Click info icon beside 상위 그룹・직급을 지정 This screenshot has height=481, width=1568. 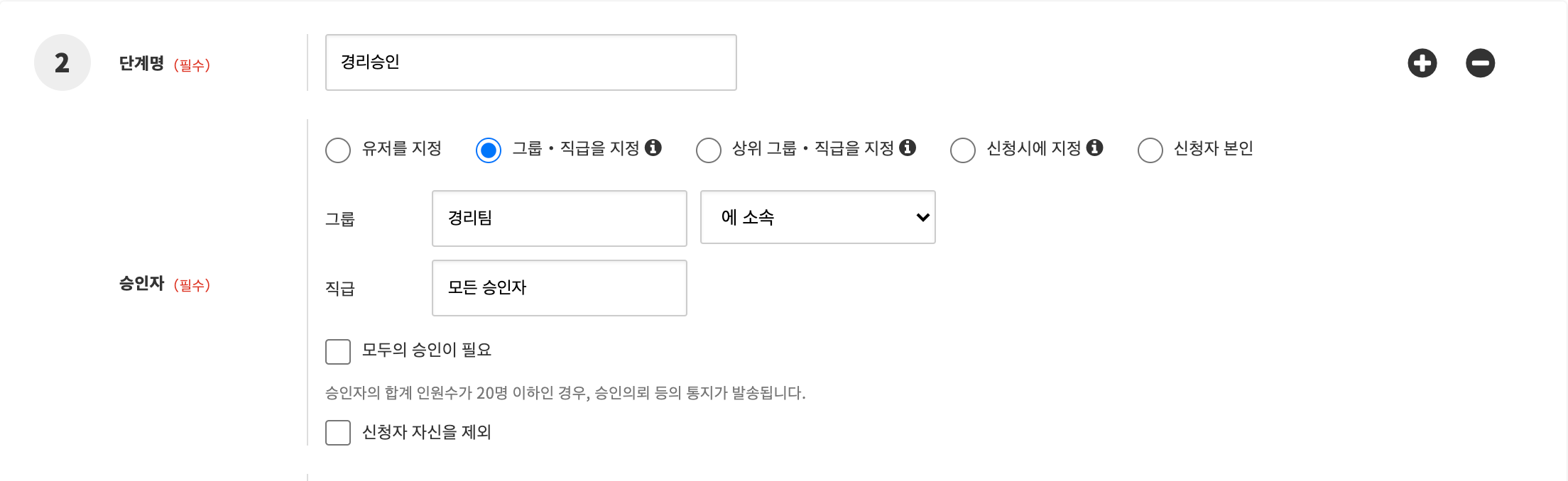(x=908, y=148)
